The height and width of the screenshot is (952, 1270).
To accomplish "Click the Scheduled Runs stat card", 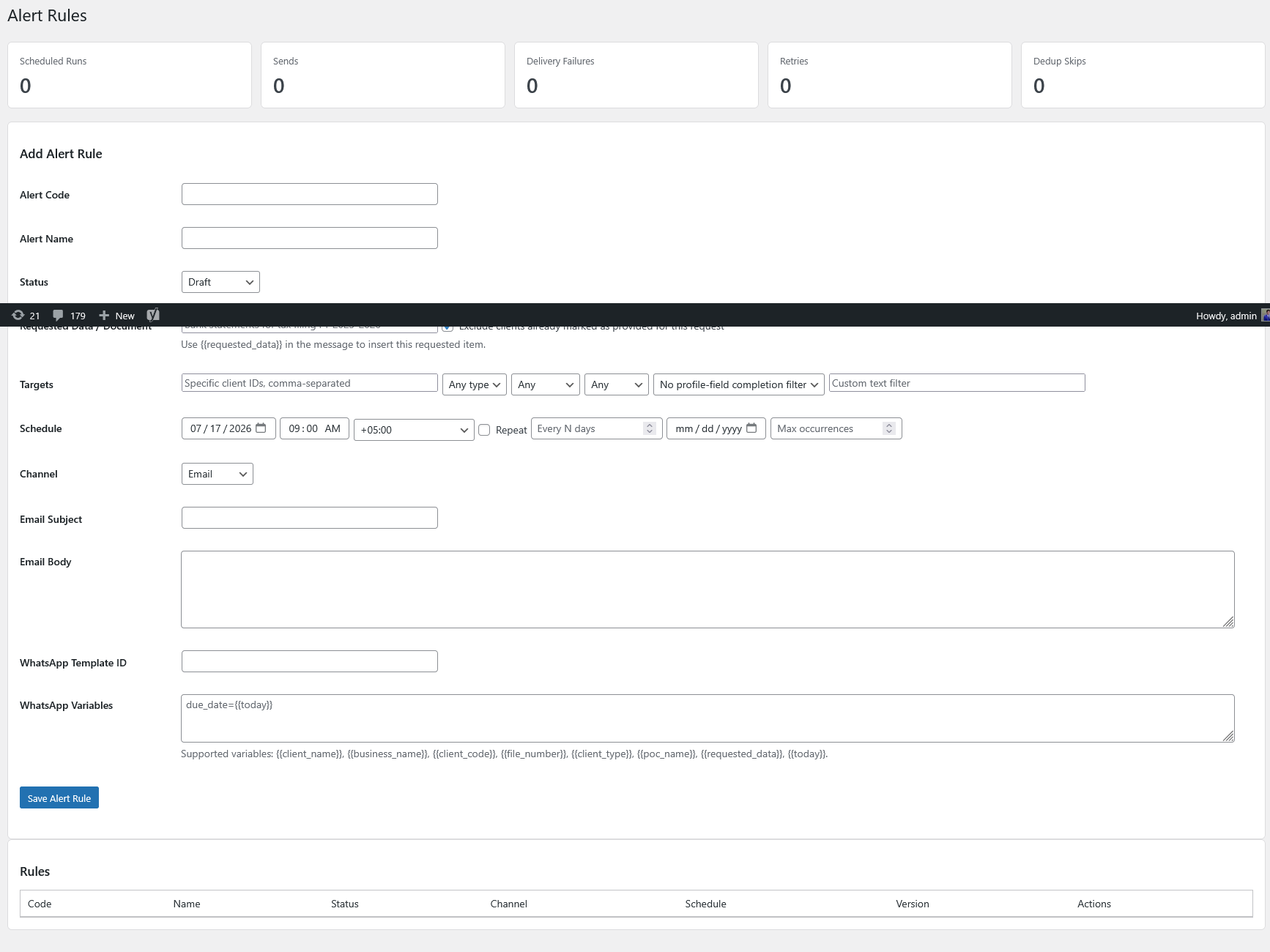I will pos(130,75).
